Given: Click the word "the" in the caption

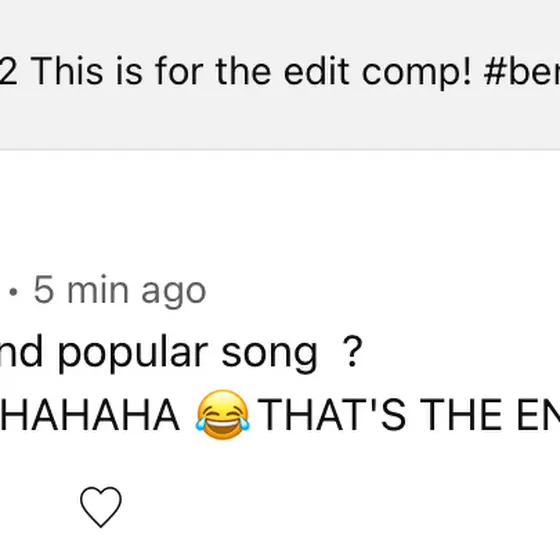Looking at the screenshot, I should pos(243,71).
